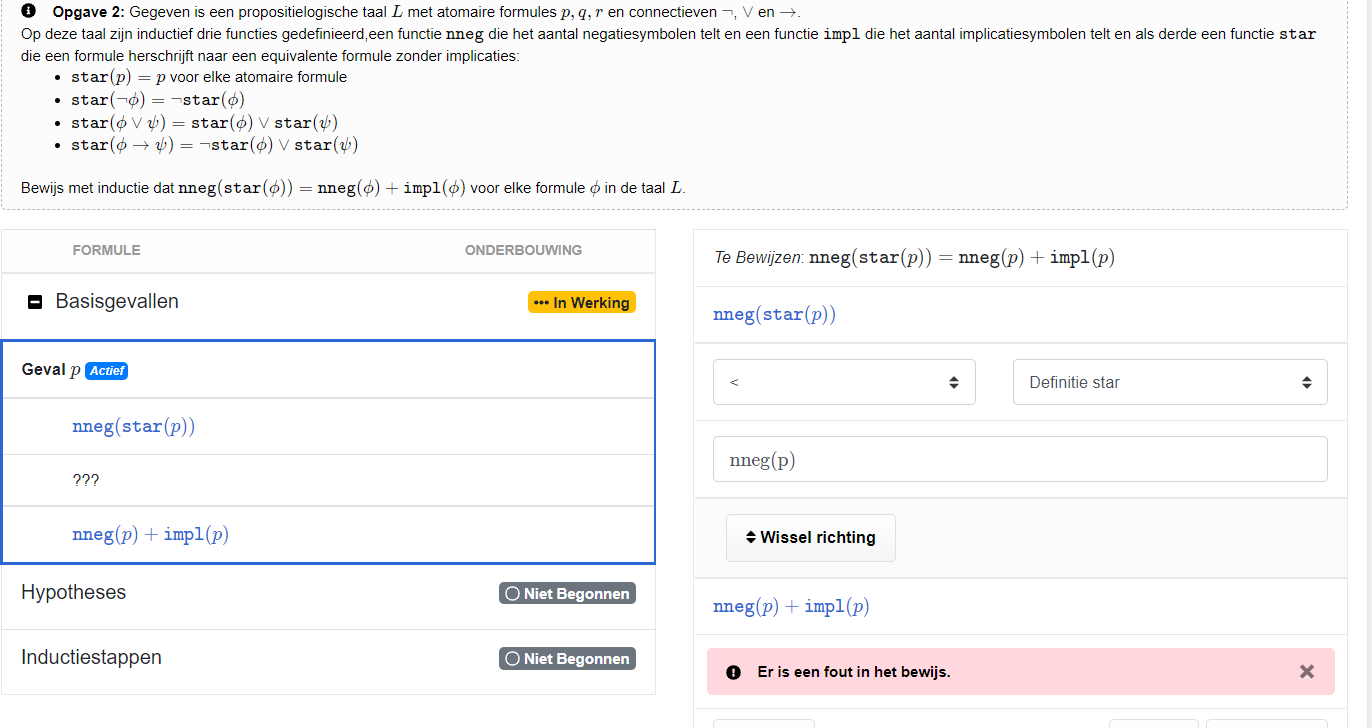Click the ONDERBOUWING column header

click(523, 250)
